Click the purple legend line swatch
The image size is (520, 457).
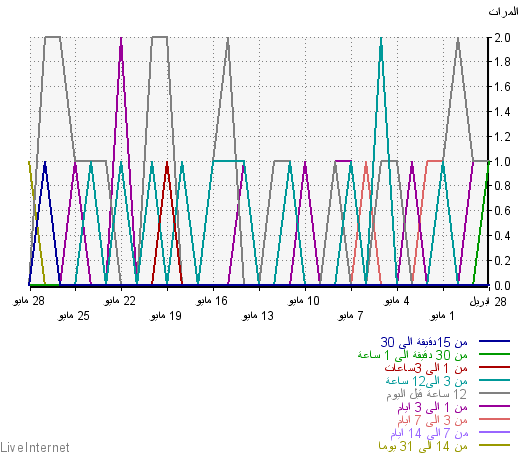click(x=494, y=406)
